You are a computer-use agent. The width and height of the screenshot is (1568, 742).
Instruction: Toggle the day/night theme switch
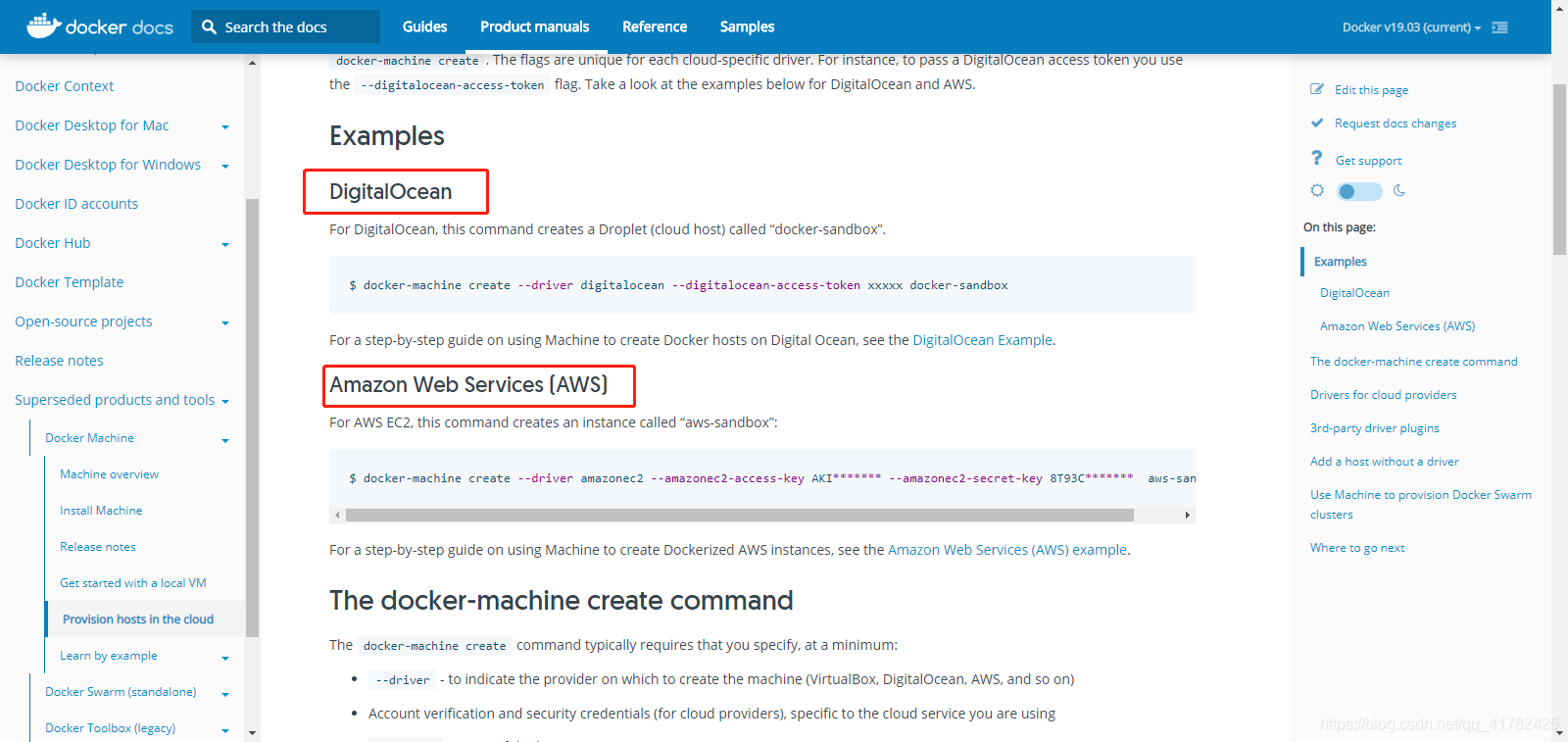point(1359,191)
